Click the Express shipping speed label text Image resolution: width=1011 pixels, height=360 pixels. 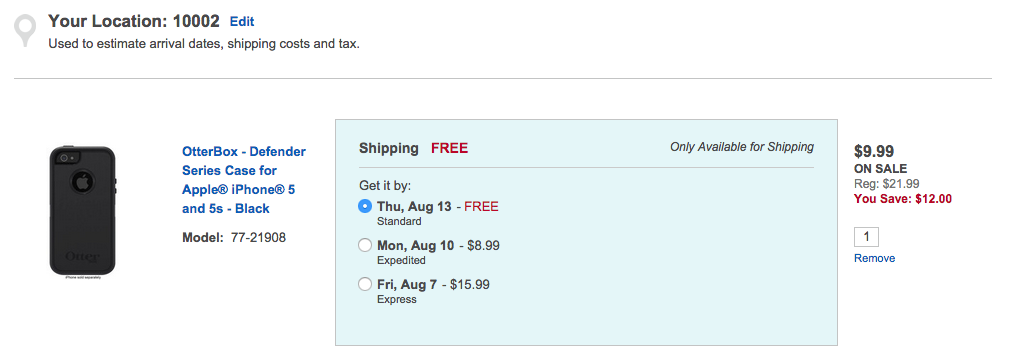[x=397, y=299]
